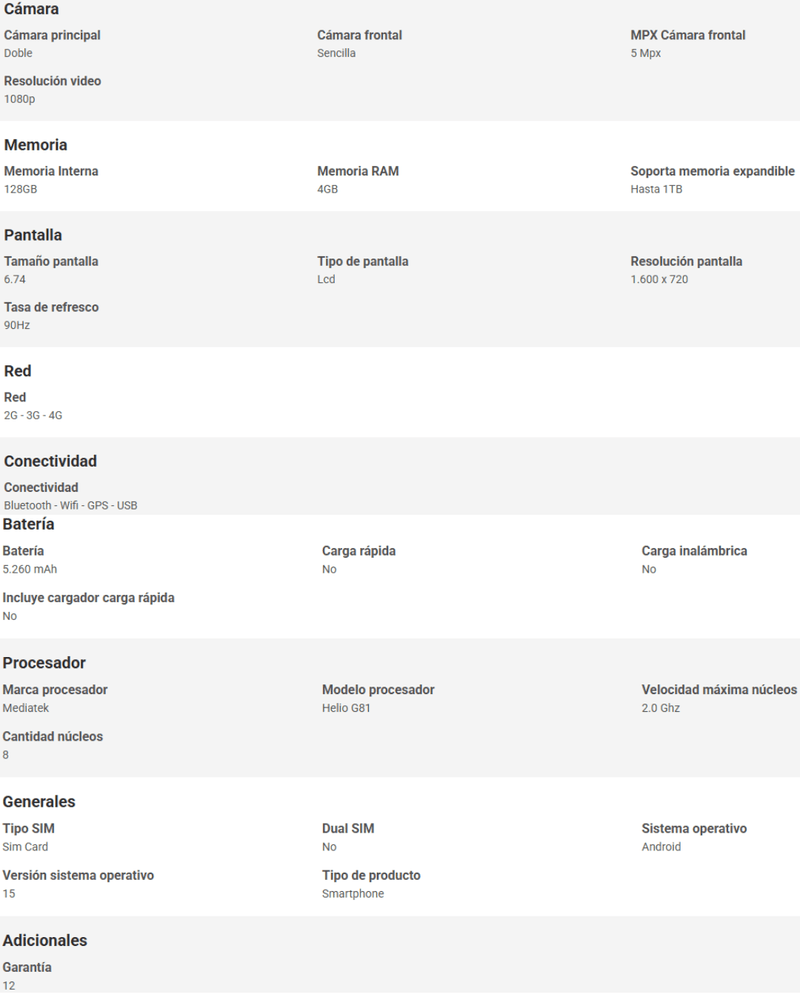
Task: Select the Conectividad section heading
Action: 50,461
